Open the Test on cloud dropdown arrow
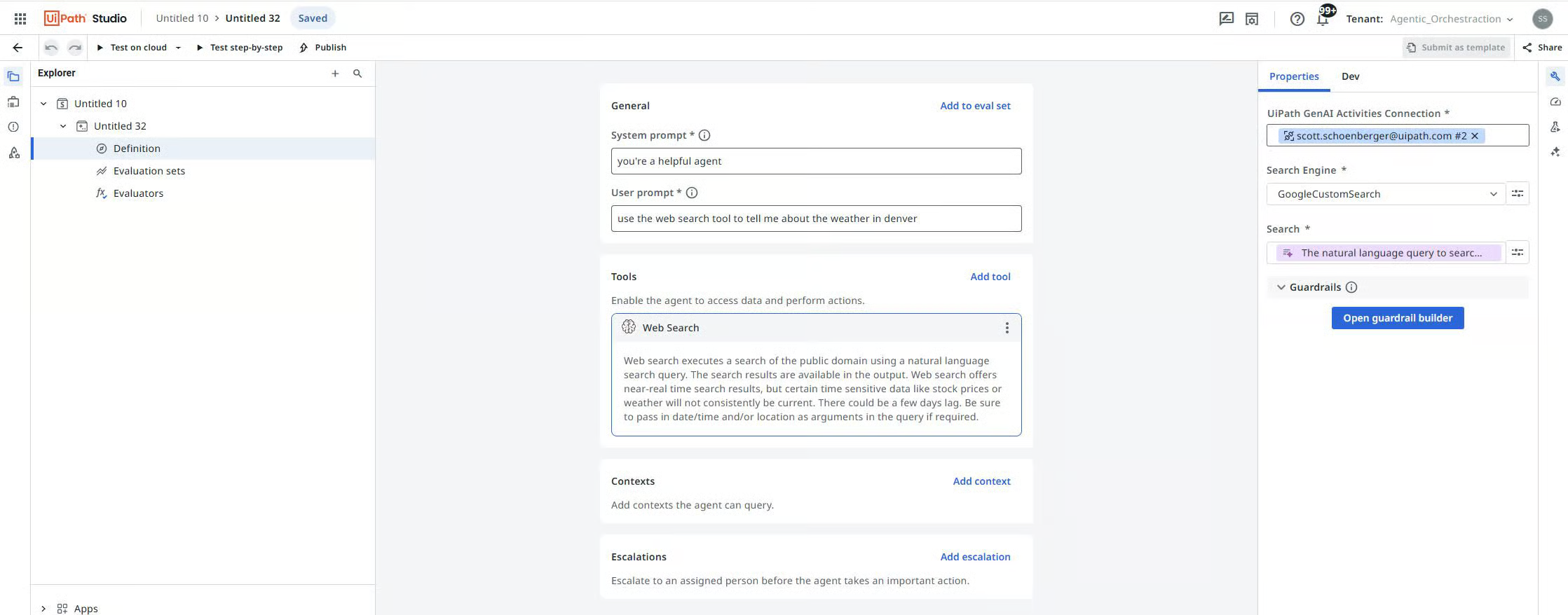Image resolution: width=1568 pixels, height=615 pixels. coord(178,48)
